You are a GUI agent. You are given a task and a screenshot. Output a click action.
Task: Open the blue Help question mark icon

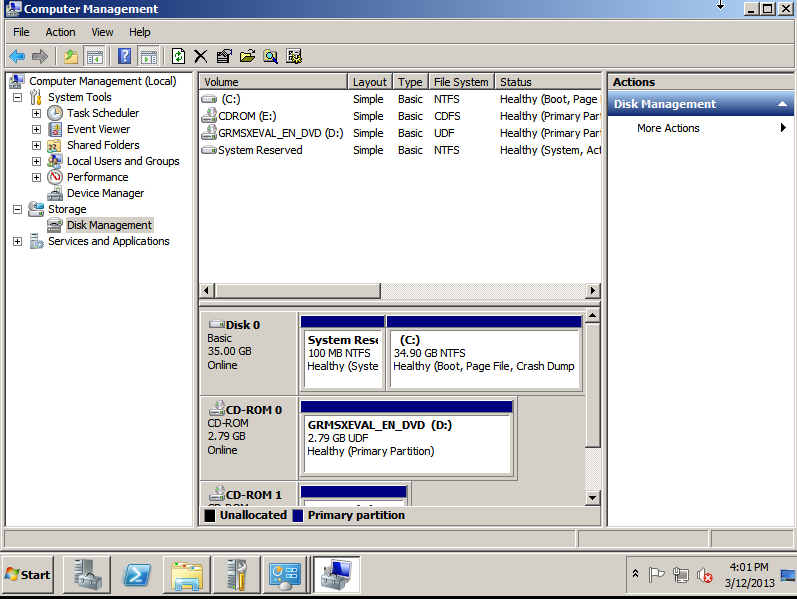(x=125, y=56)
